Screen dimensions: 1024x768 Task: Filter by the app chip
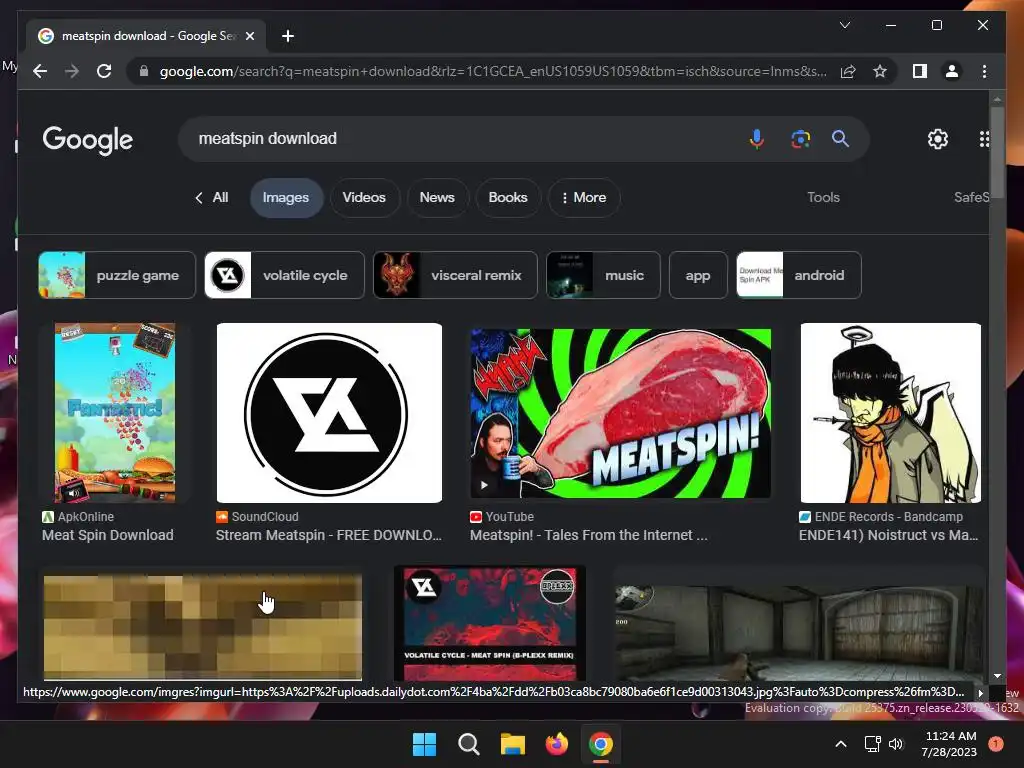(698, 275)
